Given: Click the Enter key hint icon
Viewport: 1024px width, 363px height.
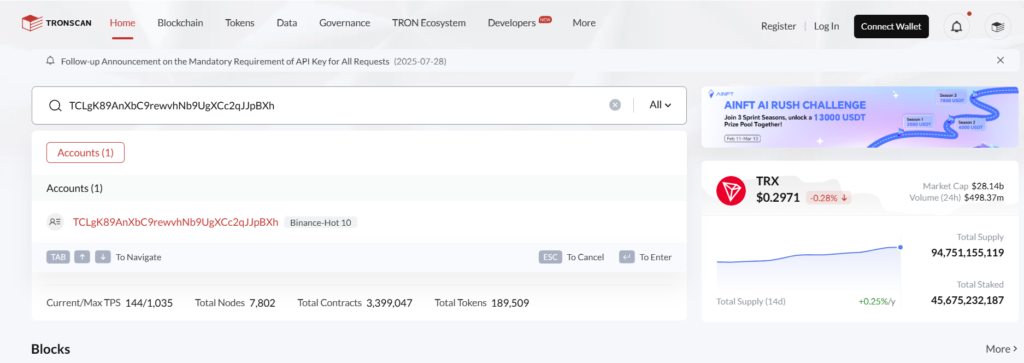Looking at the screenshot, I should (627, 257).
